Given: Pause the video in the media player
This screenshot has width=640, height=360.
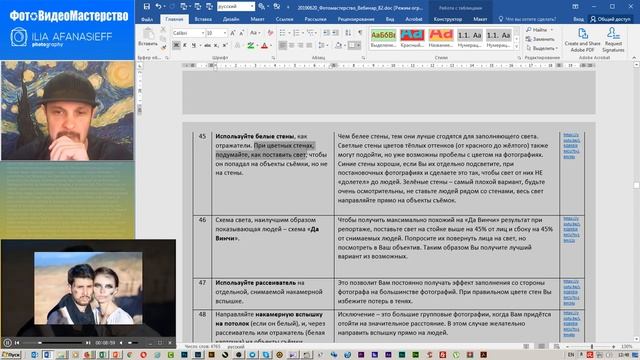Looking at the screenshot, I should click(7, 343).
